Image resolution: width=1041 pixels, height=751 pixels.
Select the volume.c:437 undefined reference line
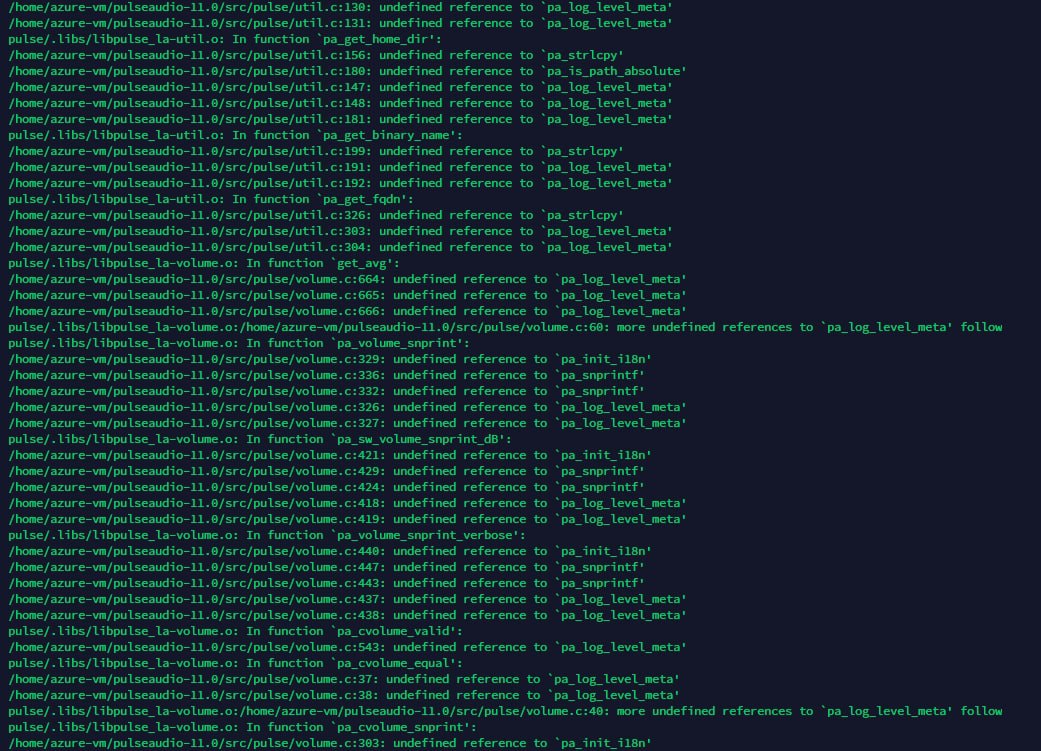[x=347, y=598]
